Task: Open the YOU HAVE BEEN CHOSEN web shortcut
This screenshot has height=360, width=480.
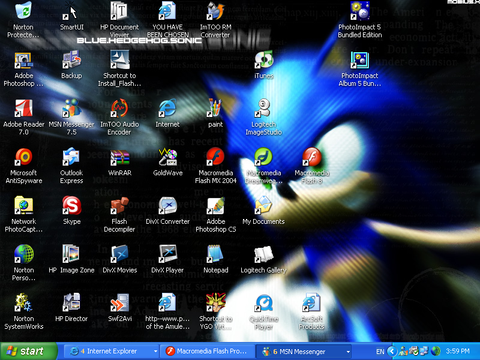Action: pos(167,11)
